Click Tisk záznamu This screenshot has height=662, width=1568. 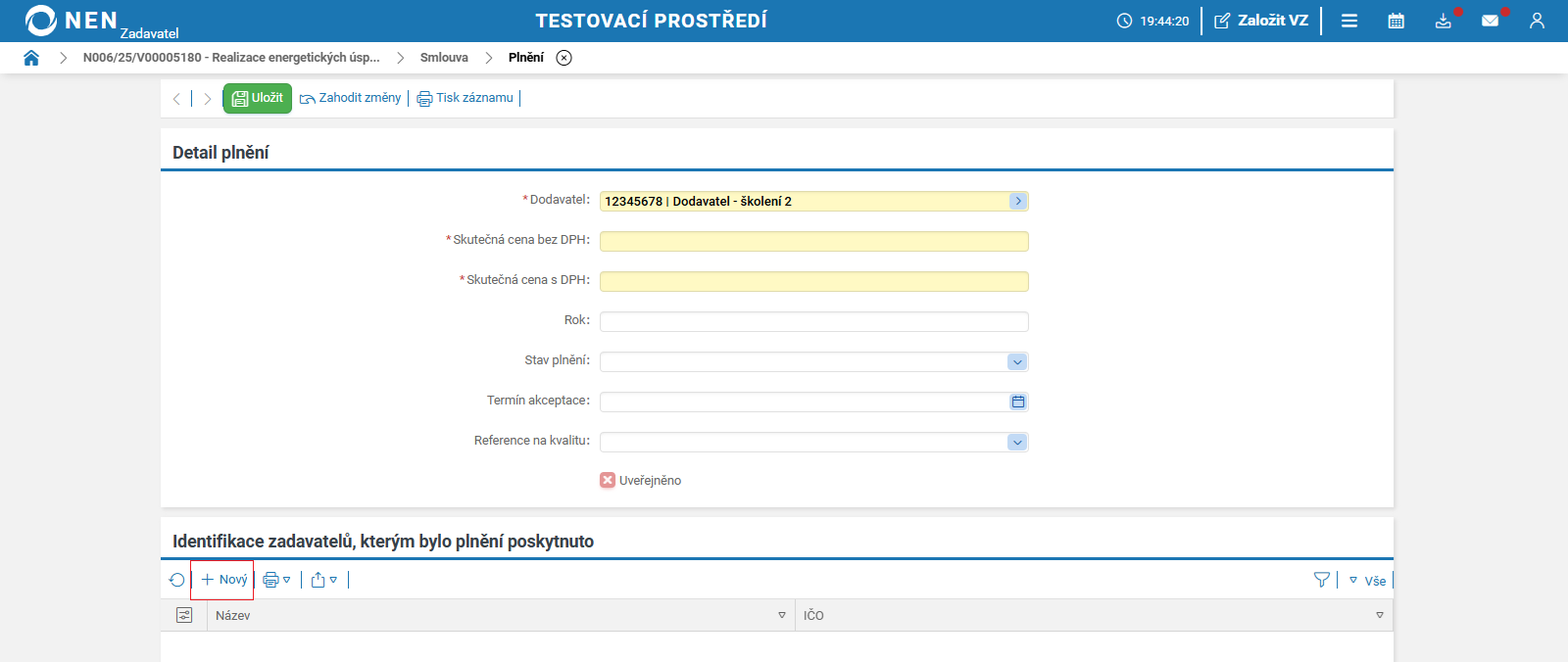click(465, 98)
